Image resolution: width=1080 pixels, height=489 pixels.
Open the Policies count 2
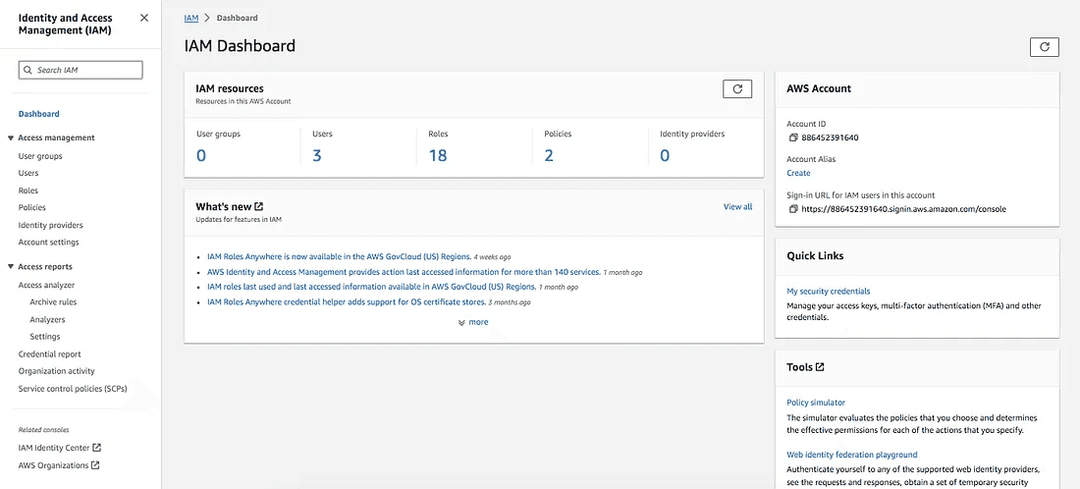[549, 156]
